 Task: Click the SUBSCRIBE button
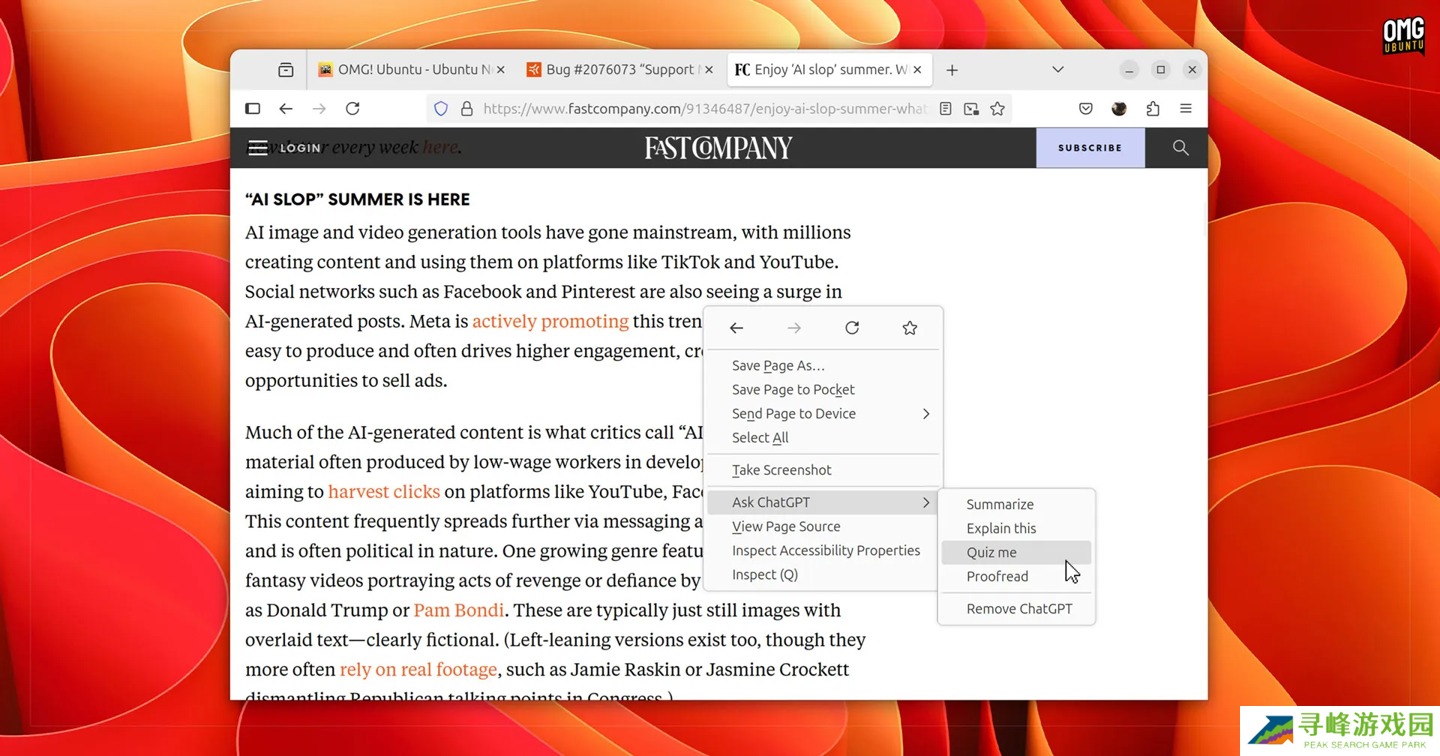1090,148
